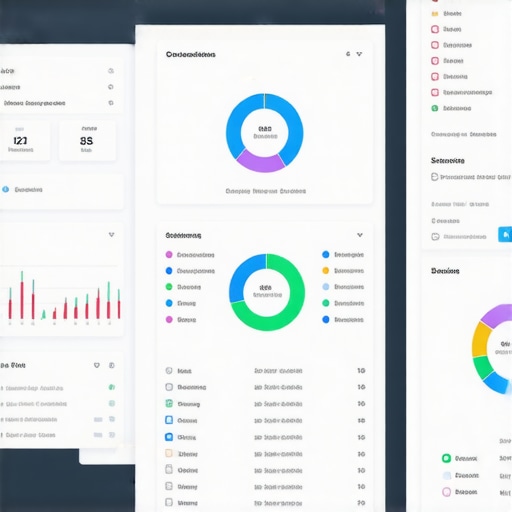Click the small green triangle bar in the bar chart
The width and height of the screenshot is (512, 512).
tap(43, 315)
